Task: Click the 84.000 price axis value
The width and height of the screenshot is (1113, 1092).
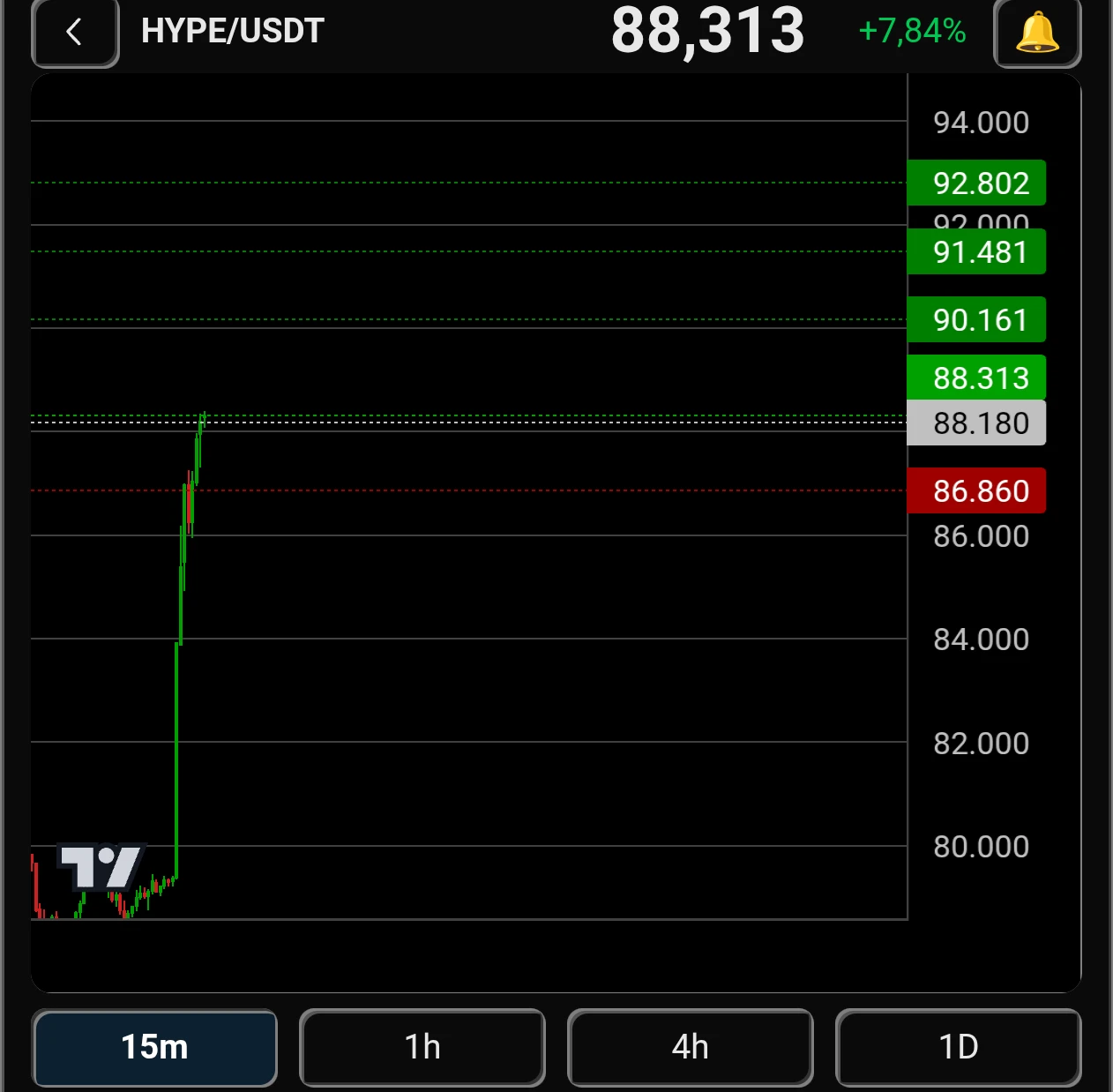Action: coord(981,639)
